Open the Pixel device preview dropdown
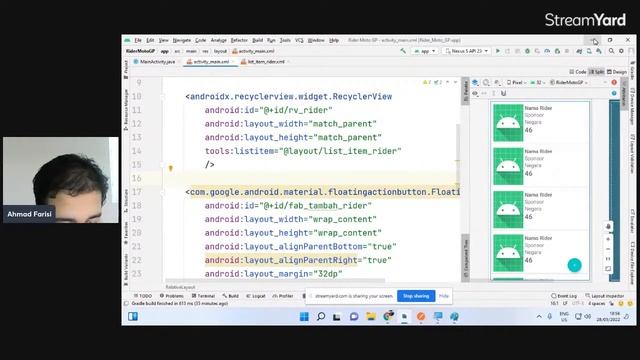Screen dimensions: 640x360 click(516, 82)
